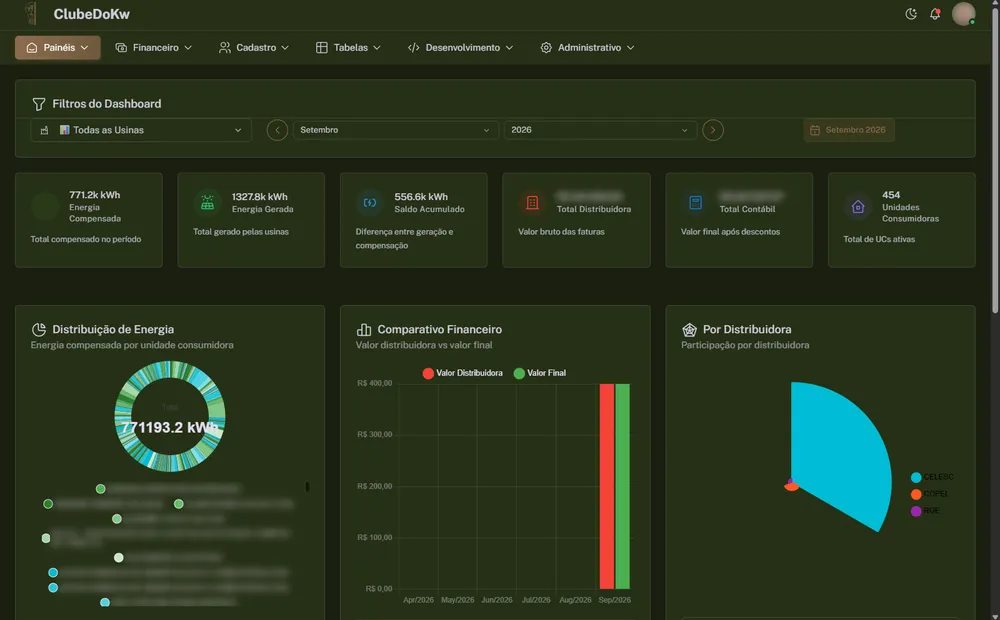Click the Energia Compensada card icon

point(45,207)
